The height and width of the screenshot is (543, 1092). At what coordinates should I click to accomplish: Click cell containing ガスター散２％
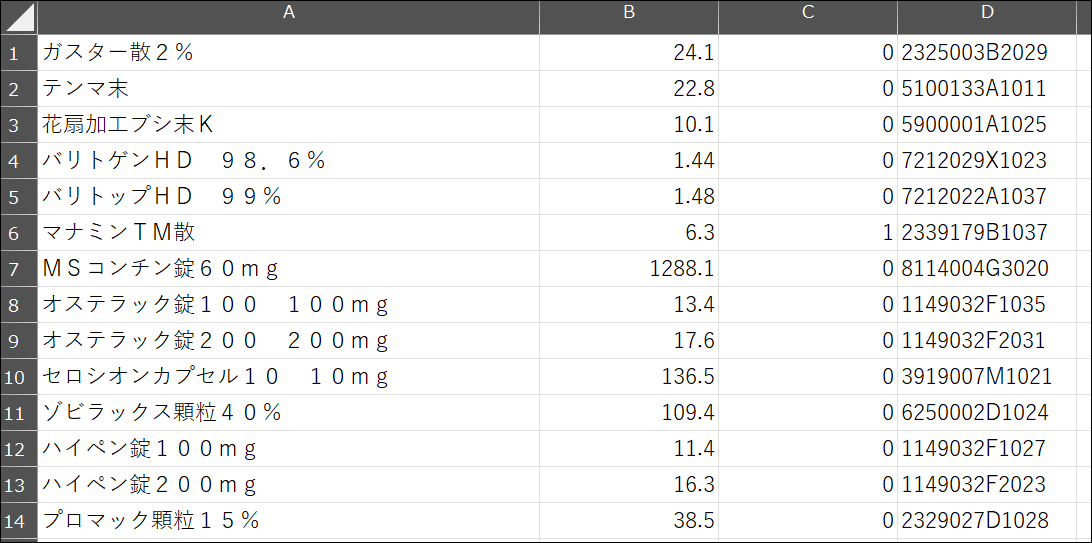pyautogui.click(x=288, y=53)
